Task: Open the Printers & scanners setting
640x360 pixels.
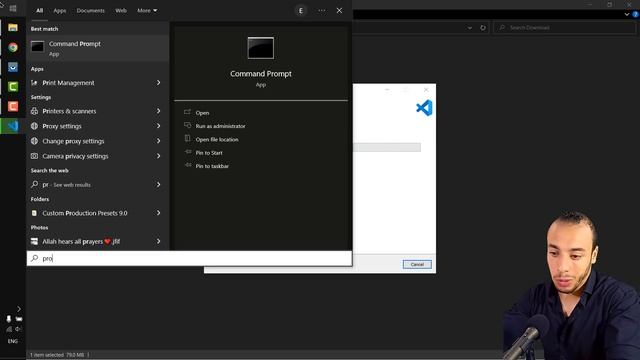Action: (x=98, y=111)
